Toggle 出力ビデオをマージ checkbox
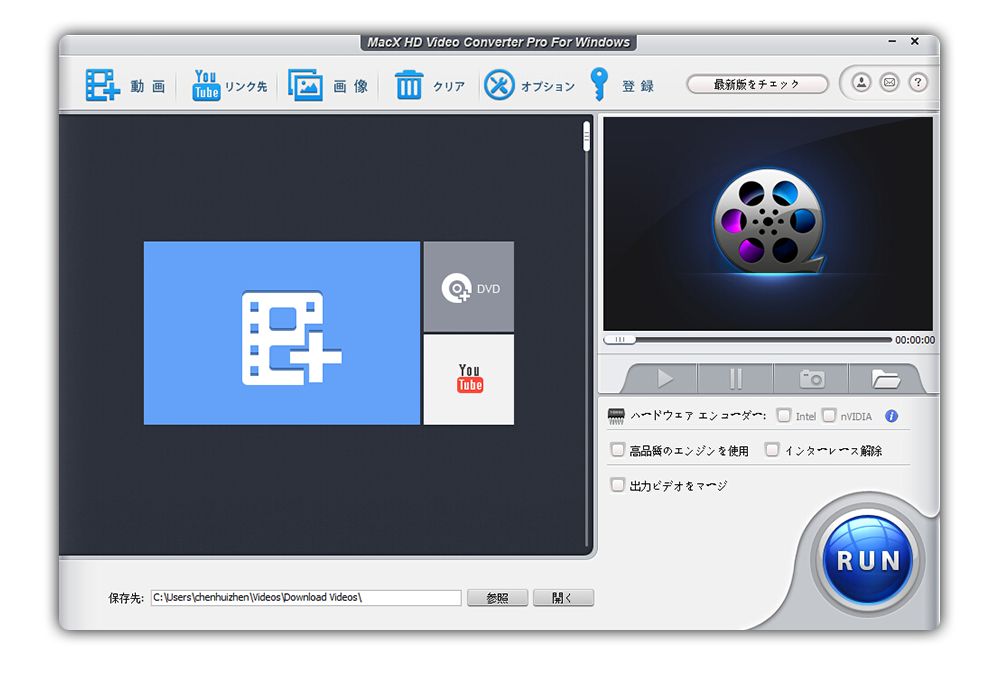 pyautogui.click(x=617, y=485)
